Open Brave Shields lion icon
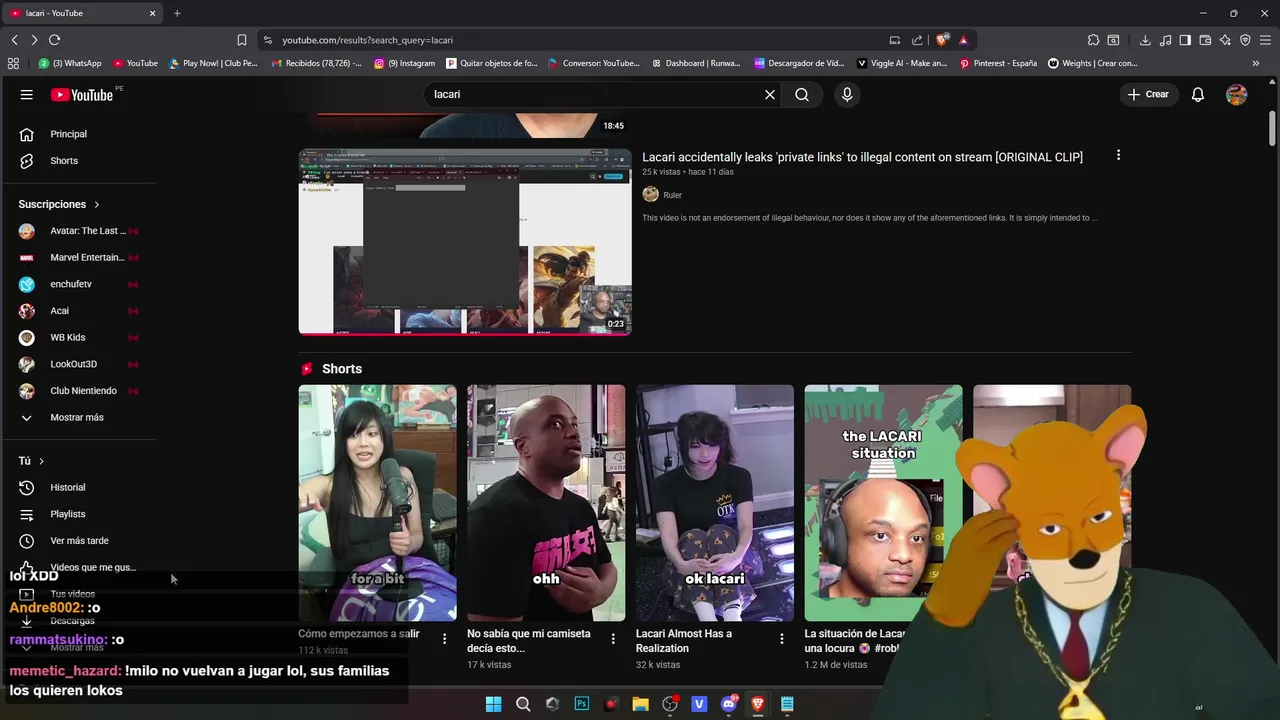The image size is (1280, 720). [x=942, y=40]
